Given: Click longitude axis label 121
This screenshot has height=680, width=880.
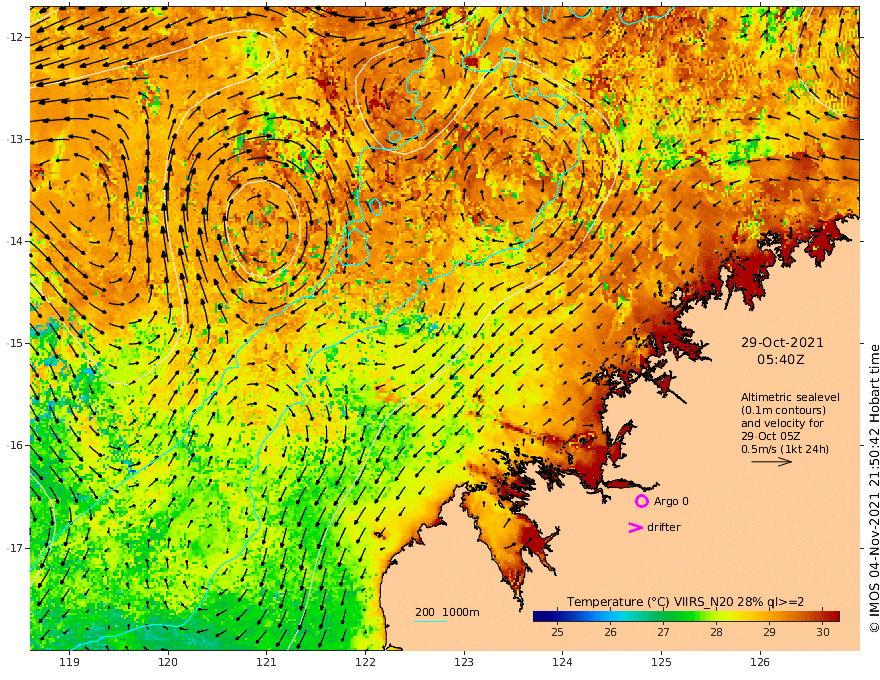Looking at the screenshot, I should click(x=267, y=662).
